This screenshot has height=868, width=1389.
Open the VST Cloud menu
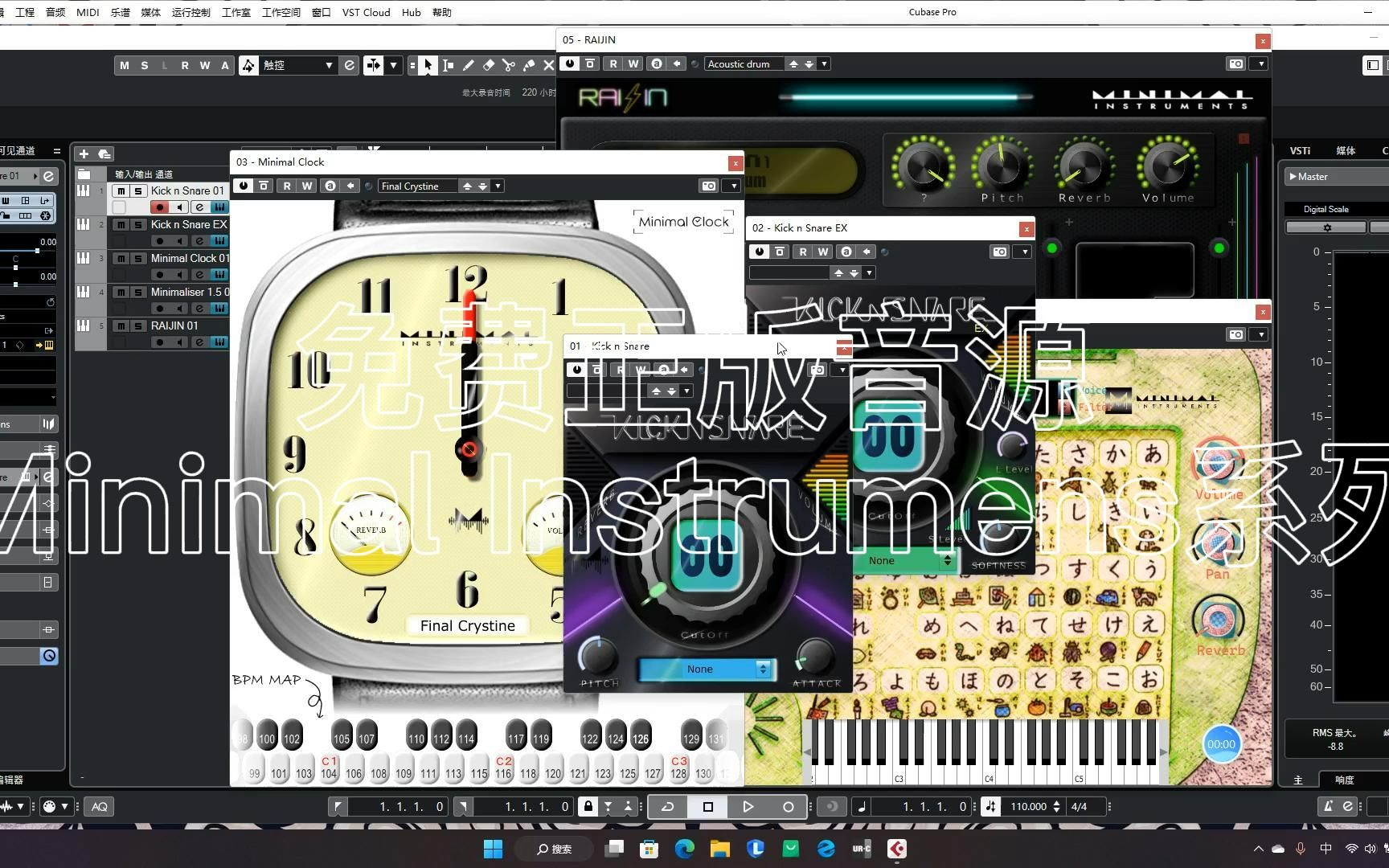point(366,12)
